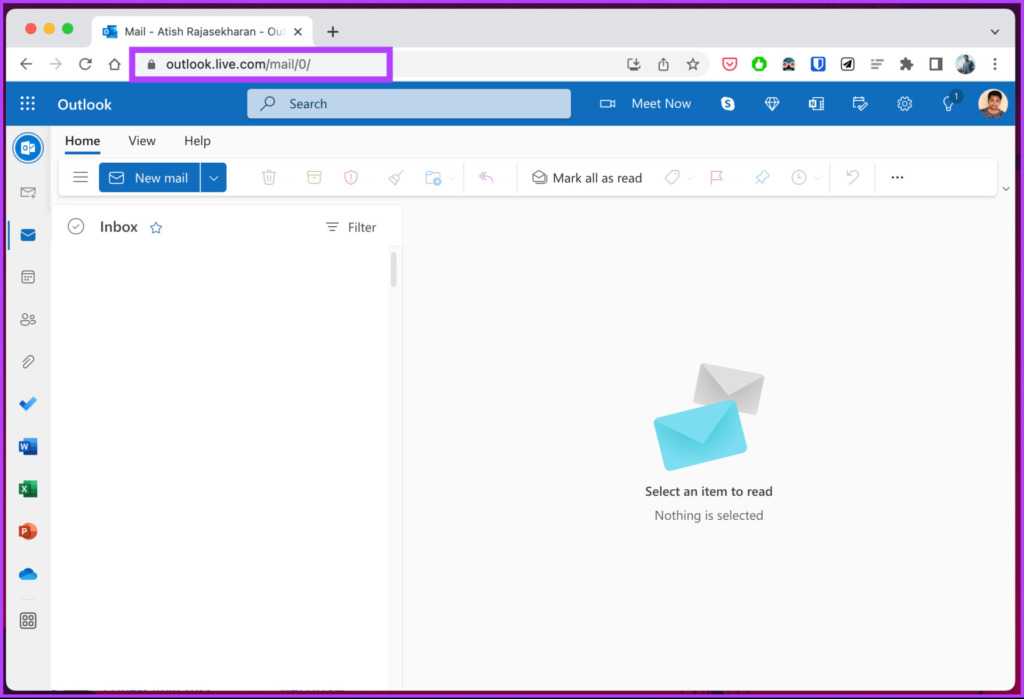The height and width of the screenshot is (699, 1024).
Task: Switch to the View ribbon tab
Action: 142,141
